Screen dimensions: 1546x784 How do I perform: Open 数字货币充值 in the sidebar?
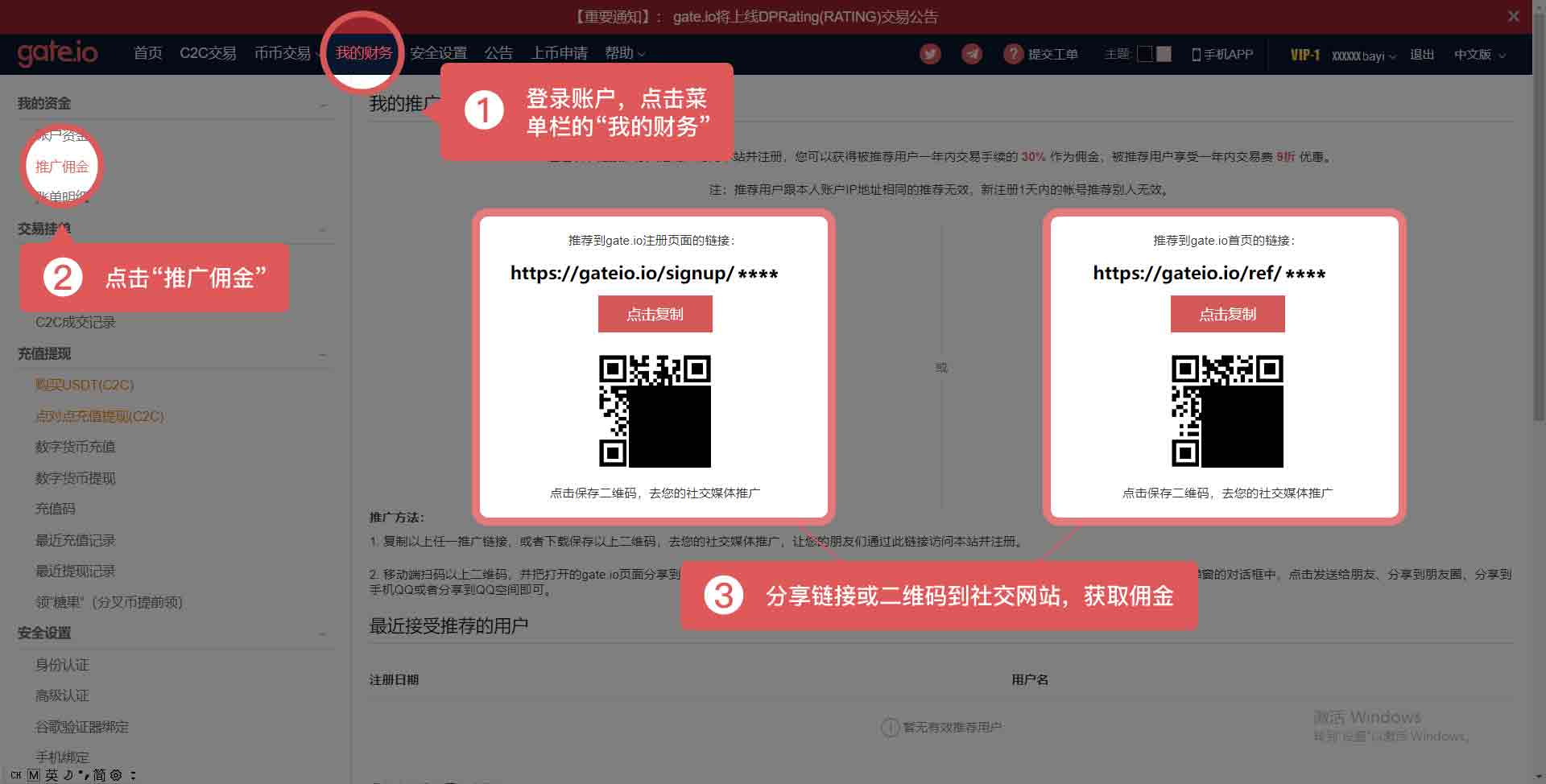pyautogui.click(x=76, y=447)
